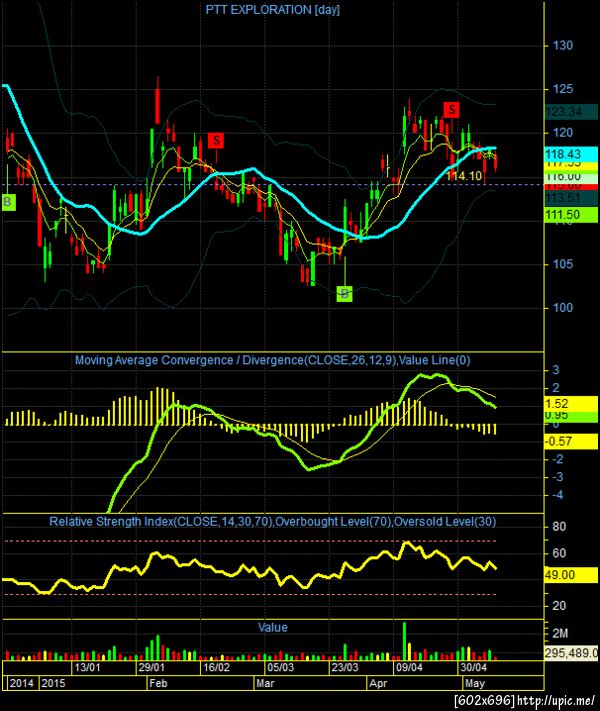
Task: Click the 09/04 date on the time axis
Action: [x=409, y=667]
